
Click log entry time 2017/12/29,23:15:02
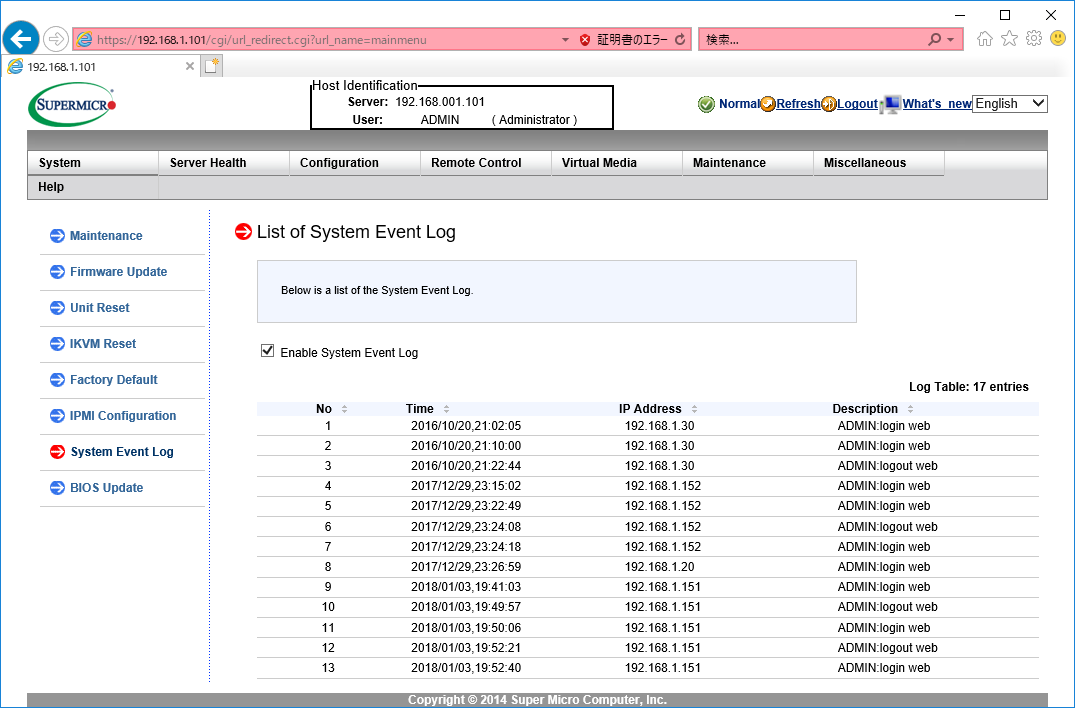point(466,486)
